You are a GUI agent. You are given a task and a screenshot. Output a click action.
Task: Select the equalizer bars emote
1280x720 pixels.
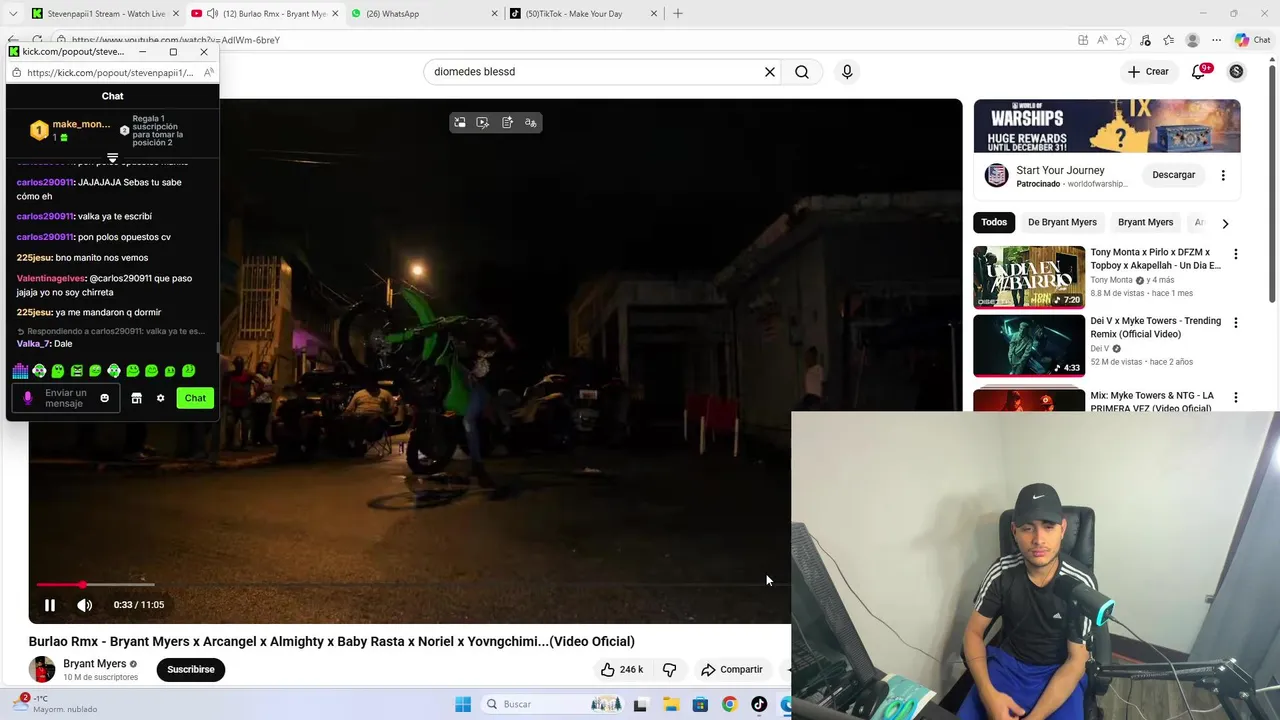click(20, 371)
